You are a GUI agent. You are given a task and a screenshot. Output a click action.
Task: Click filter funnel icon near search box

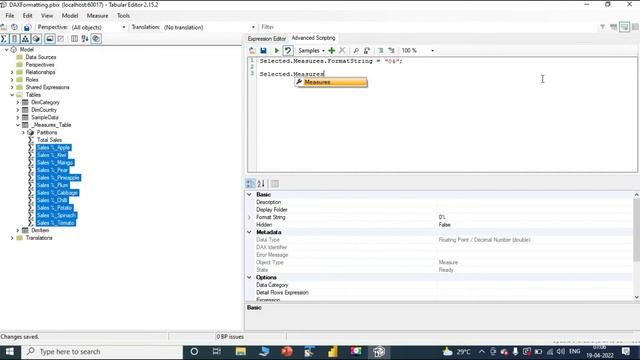click(x=602, y=27)
